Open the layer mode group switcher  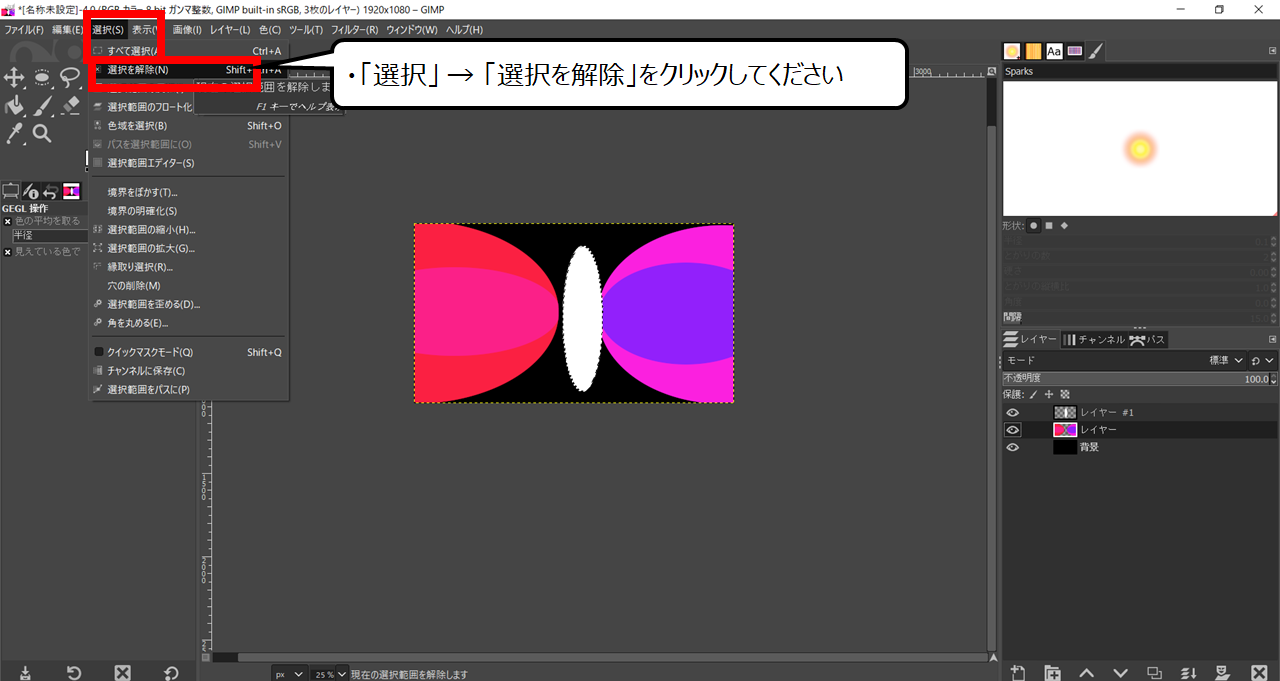tap(1263, 360)
